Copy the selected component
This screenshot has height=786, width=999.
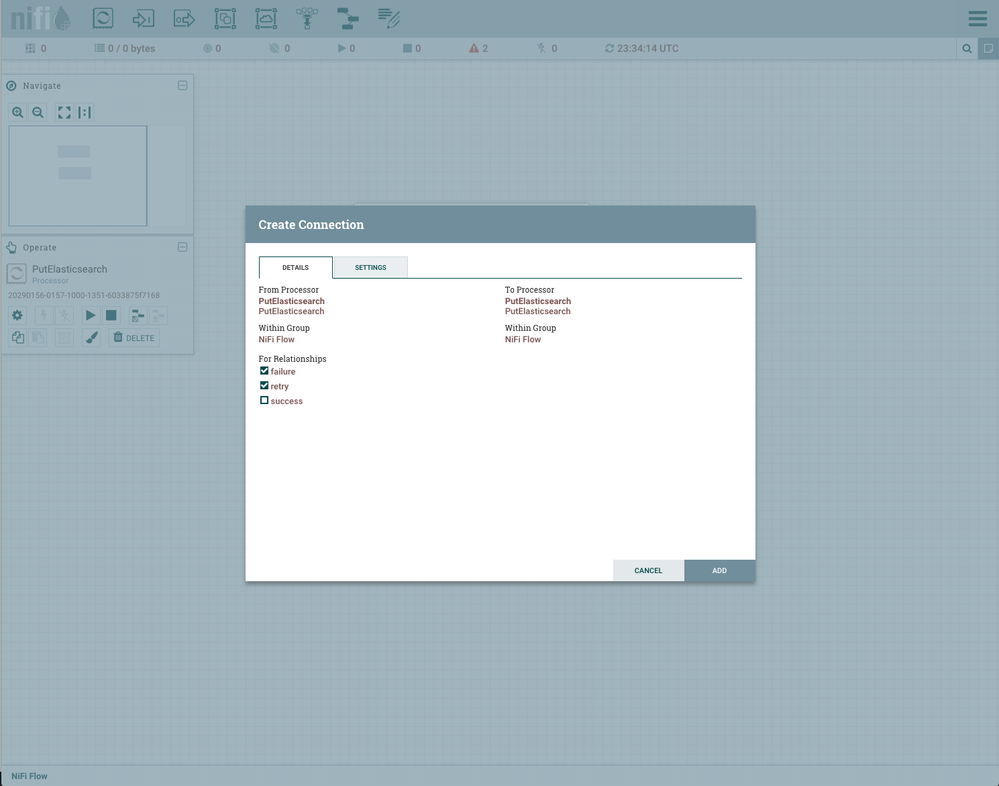[17, 338]
